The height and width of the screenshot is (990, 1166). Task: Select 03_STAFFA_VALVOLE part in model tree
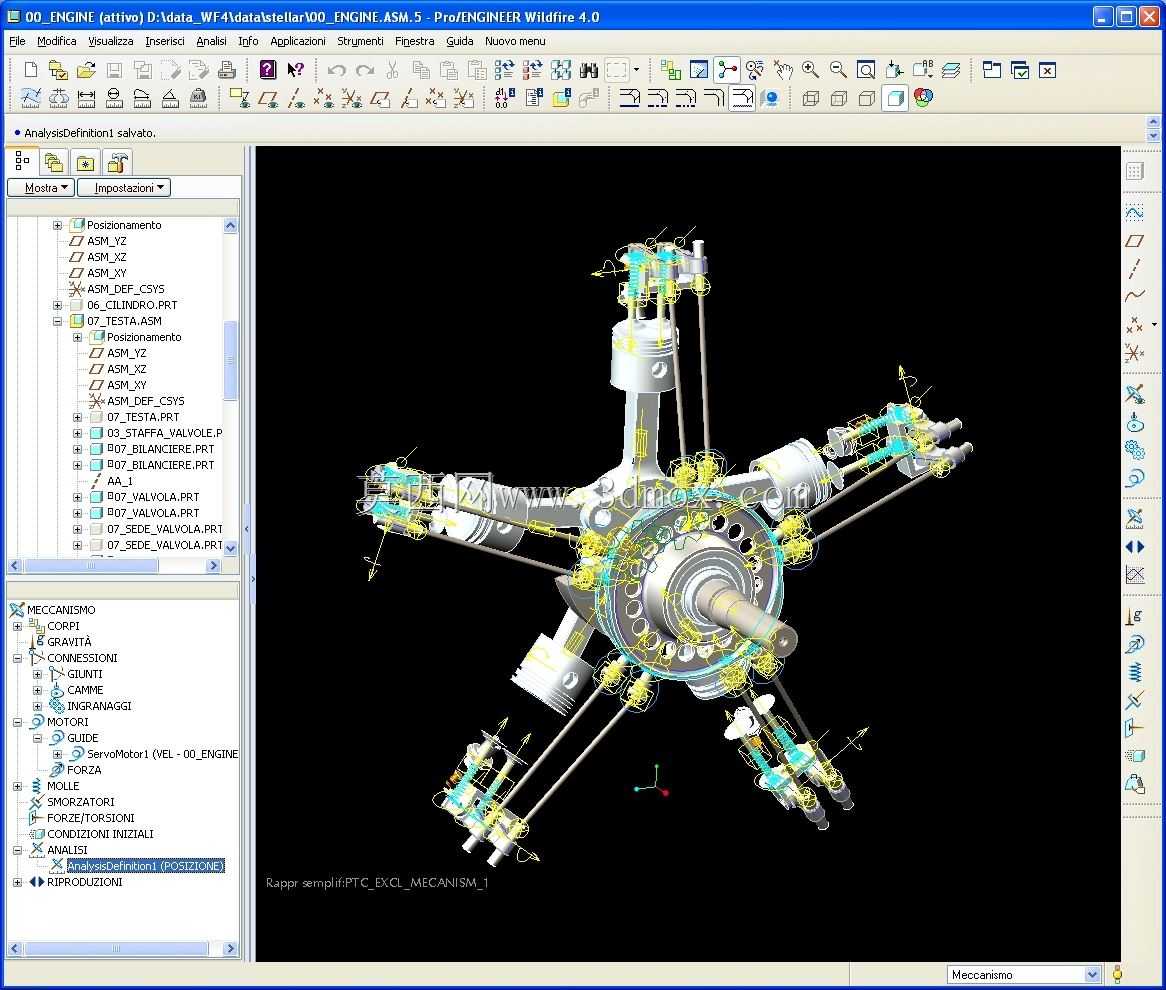tap(164, 433)
